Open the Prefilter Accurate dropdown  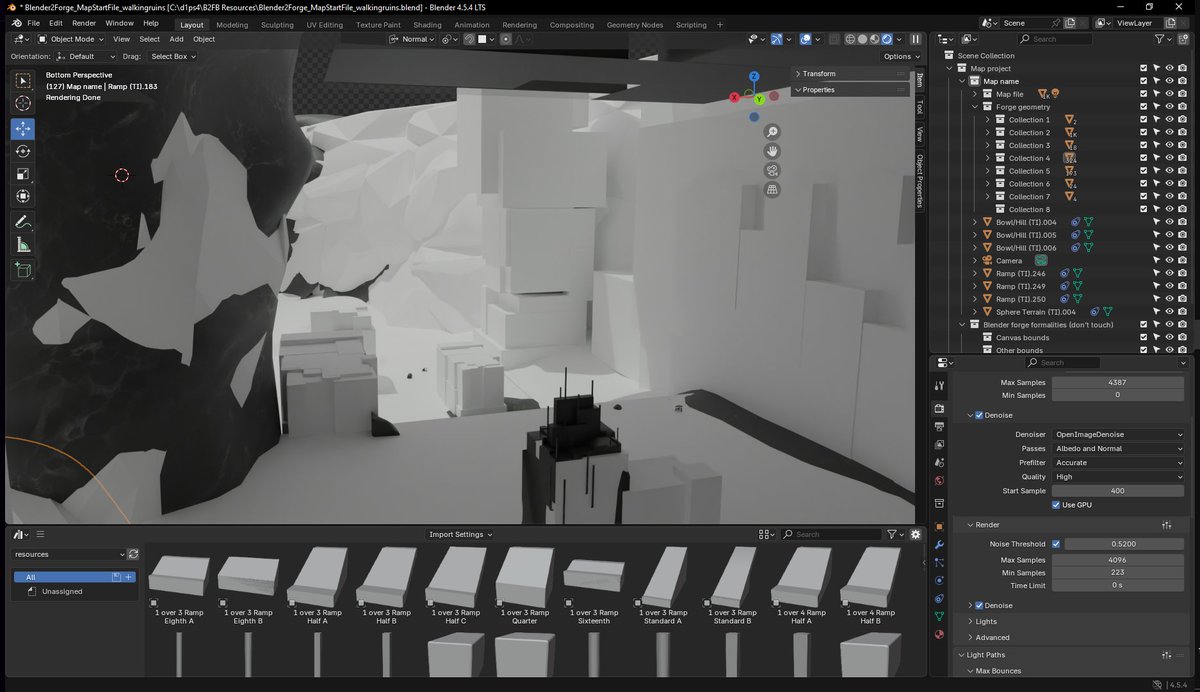tap(1118, 463)
